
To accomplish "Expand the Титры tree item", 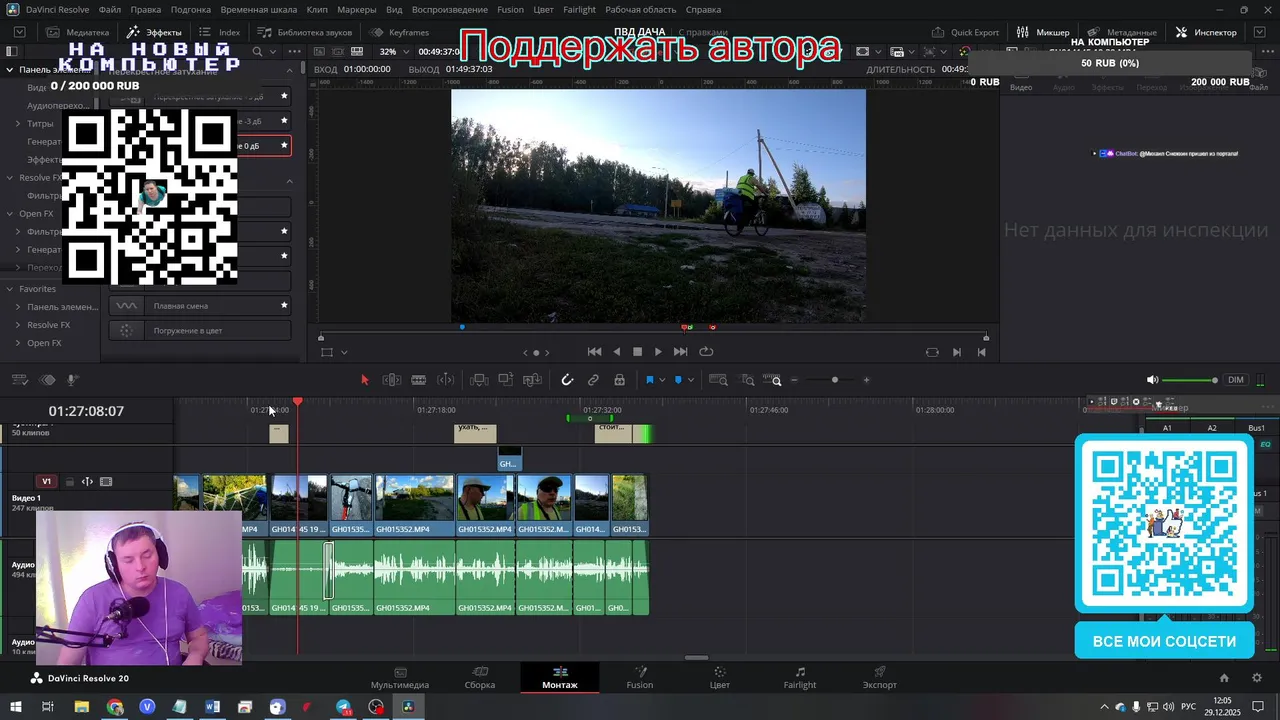I will 18,124.
